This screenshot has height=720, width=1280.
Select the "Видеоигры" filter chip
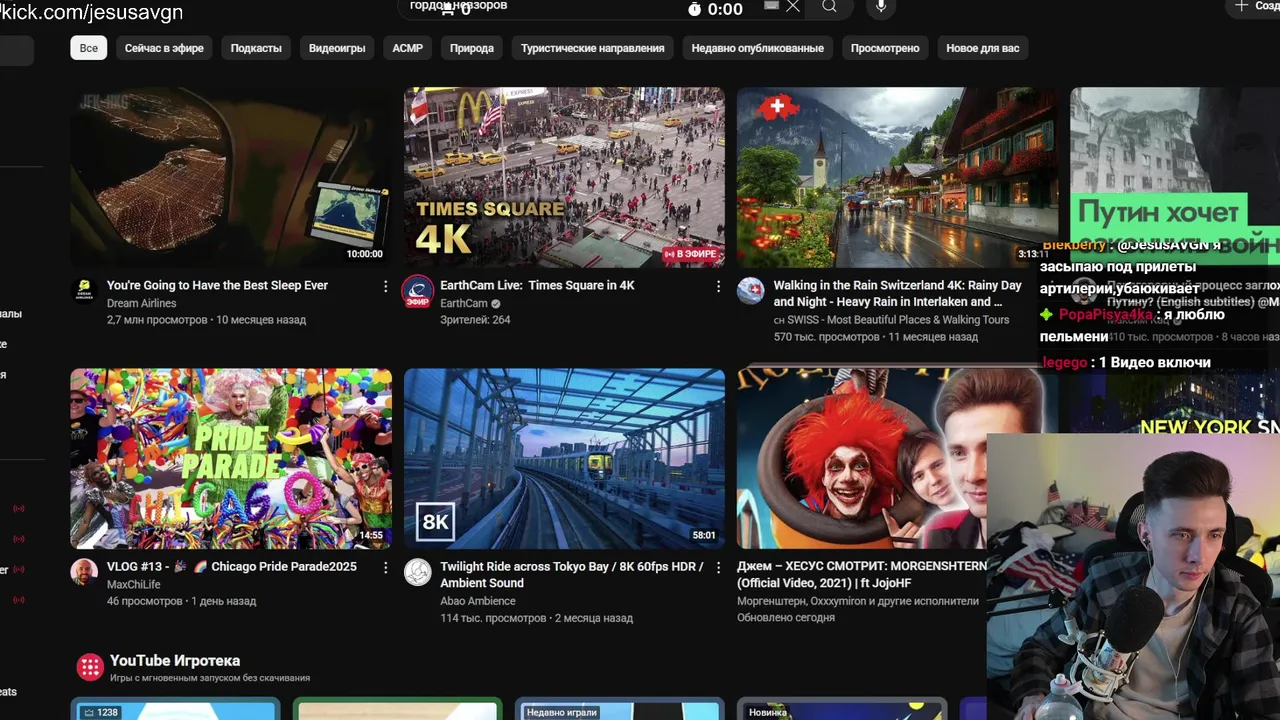(x=337, y=48)
